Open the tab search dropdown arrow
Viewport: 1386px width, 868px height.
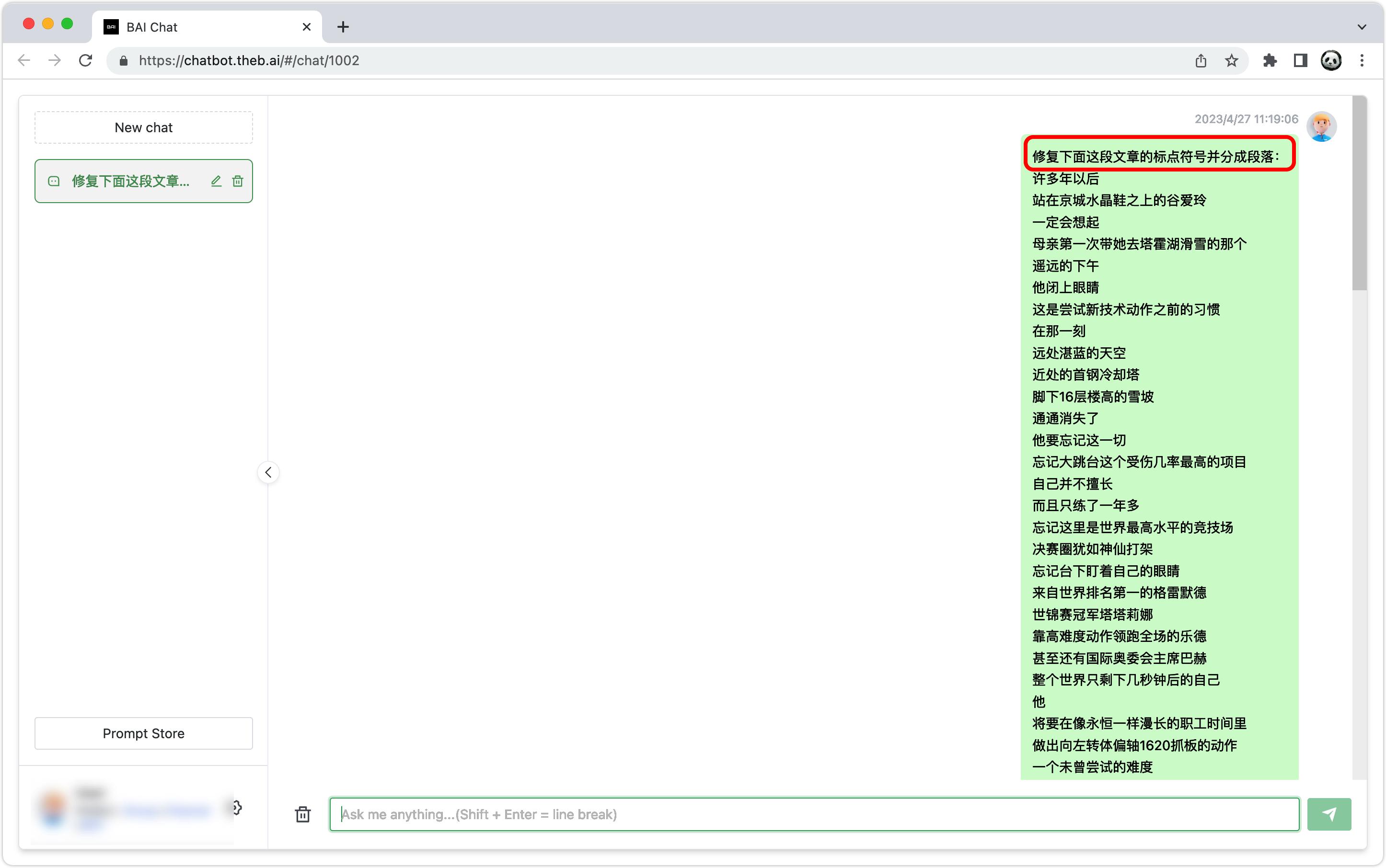[x=1361, y=27]
